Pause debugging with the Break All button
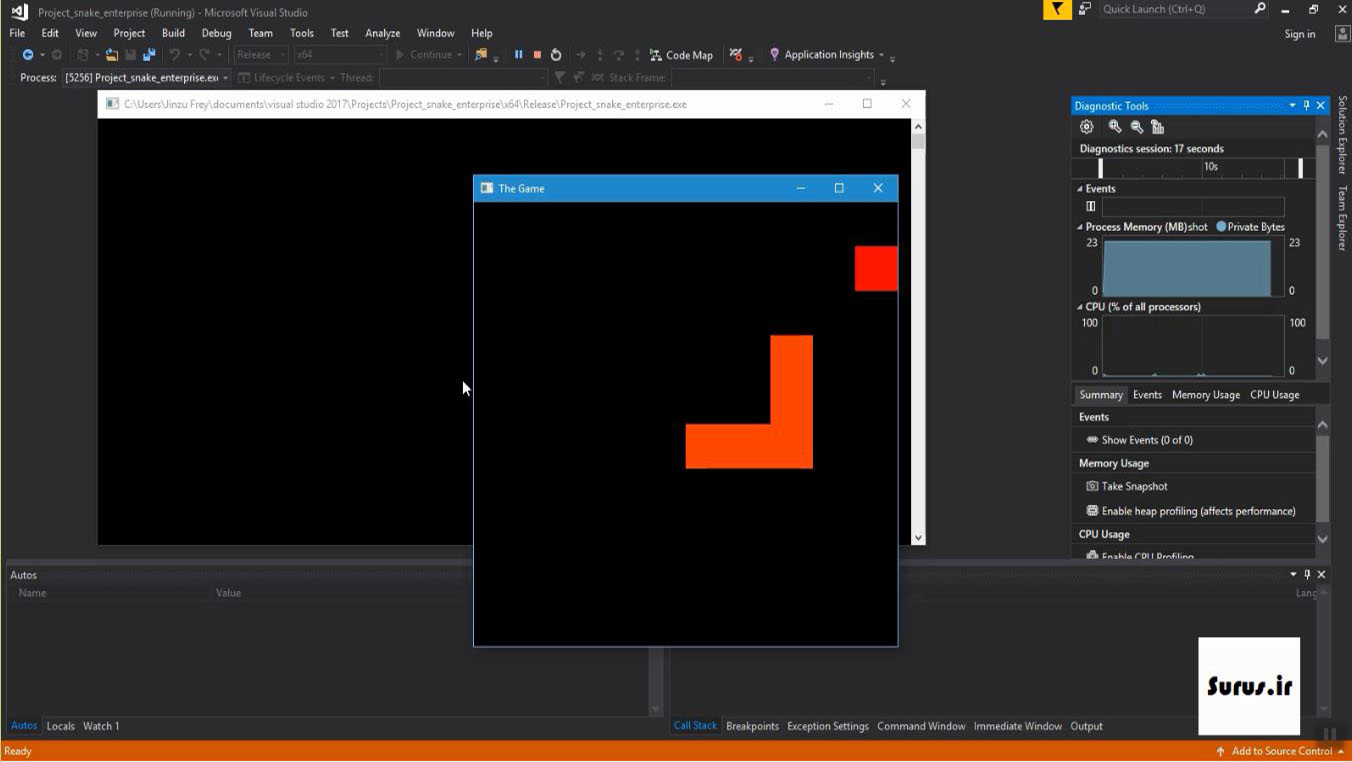Image resolution: width=1352 pixels, height=762 pixels. tap(518, 55)
